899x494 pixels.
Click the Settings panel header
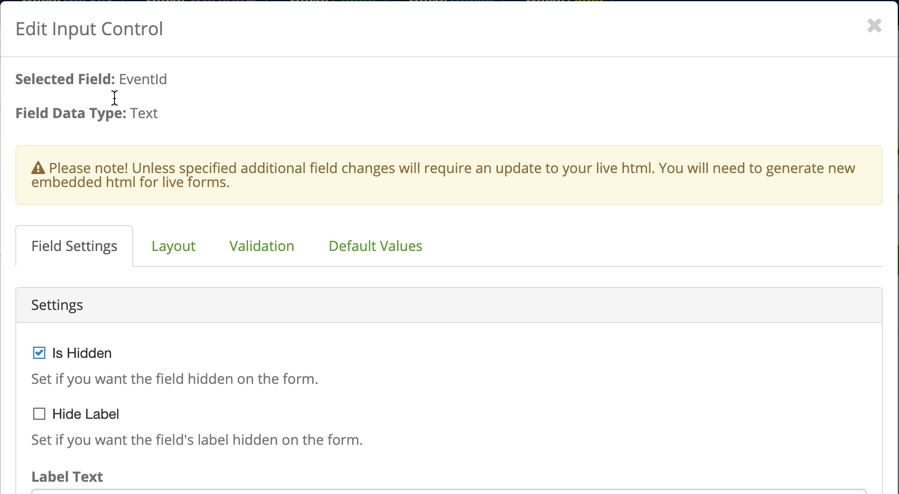448,305
